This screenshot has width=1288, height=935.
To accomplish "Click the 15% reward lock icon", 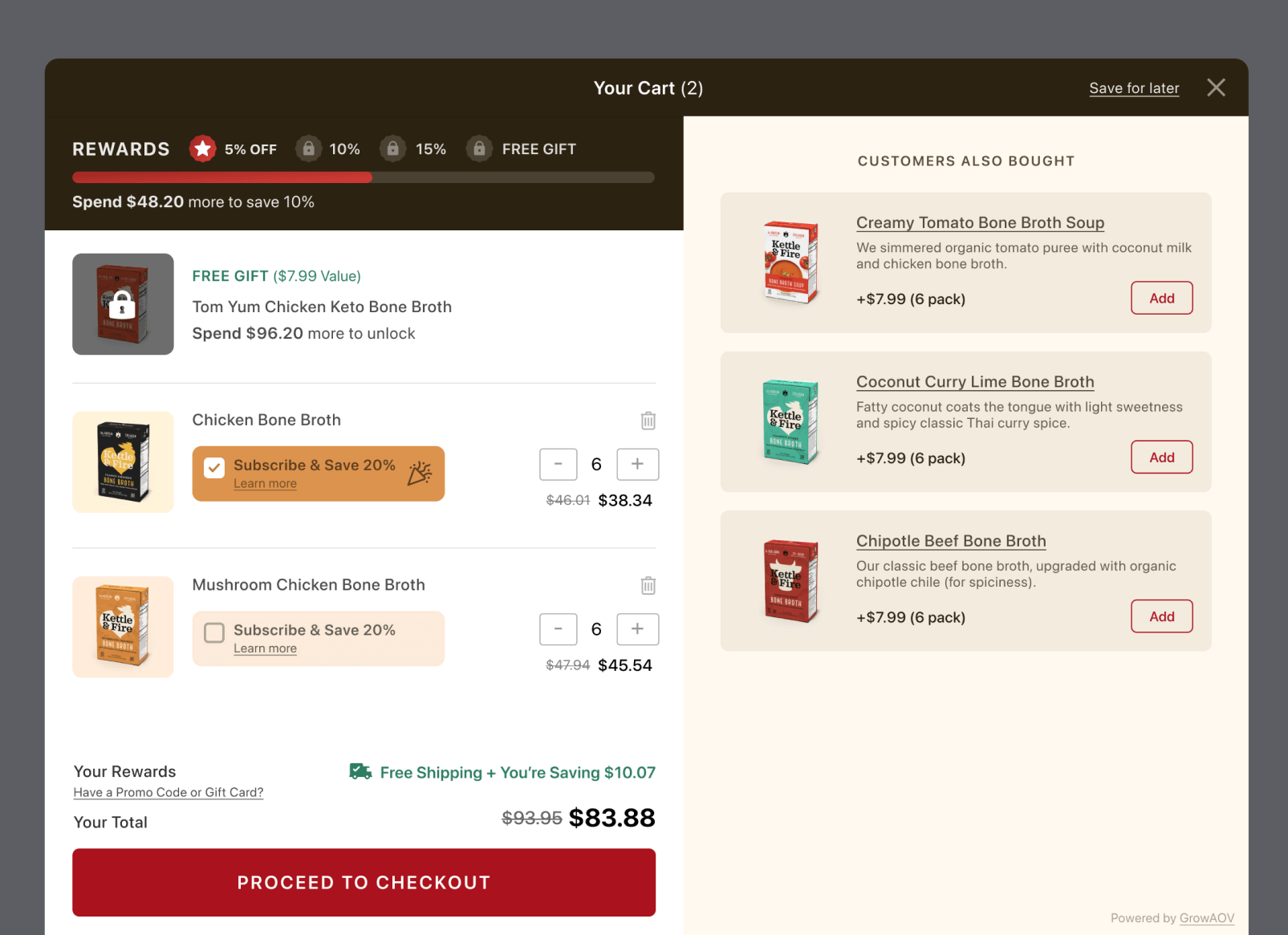I will click(392, 148).
